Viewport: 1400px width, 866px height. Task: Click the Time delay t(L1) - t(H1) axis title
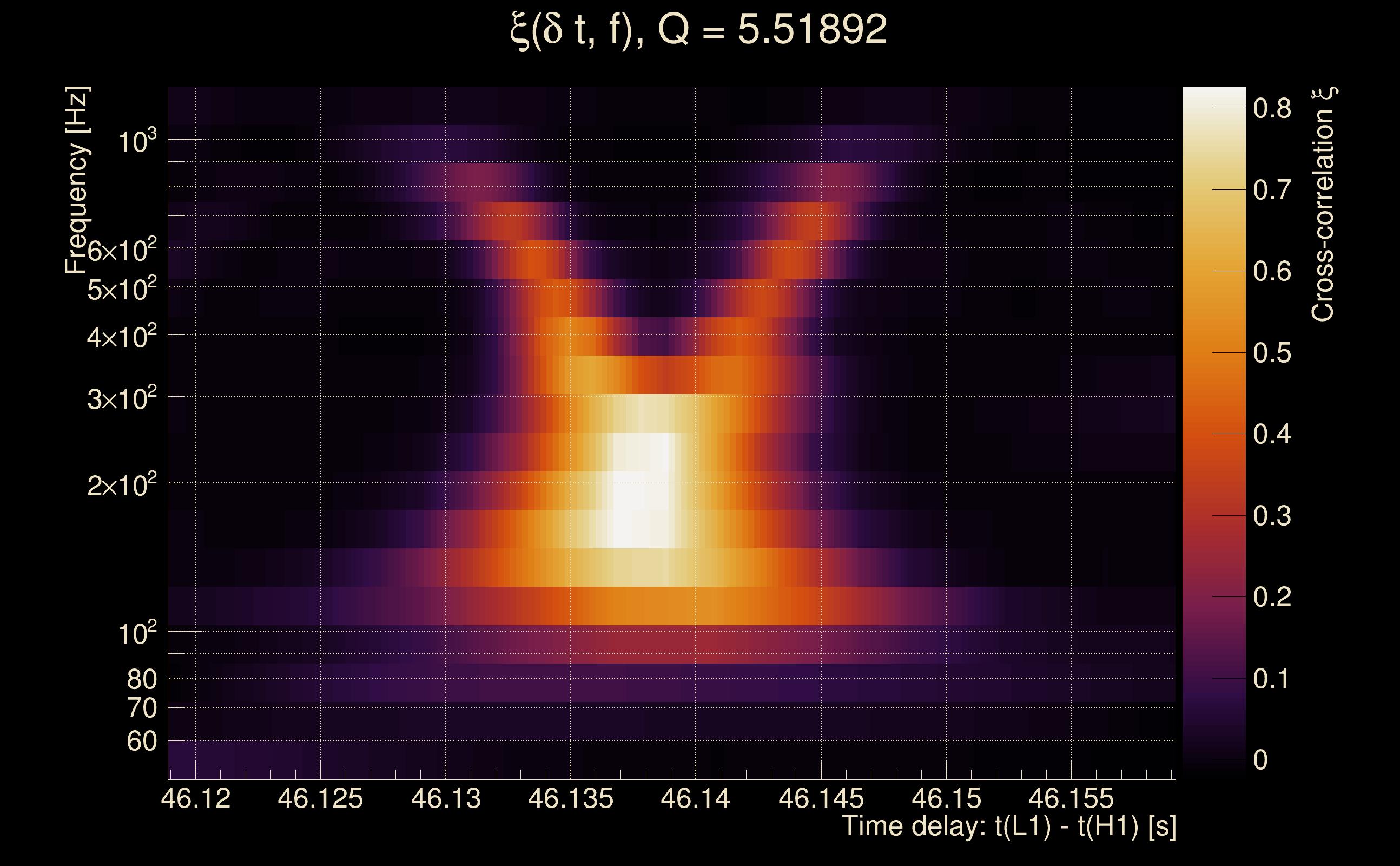pyautogui.click(x=1008, y=826)
